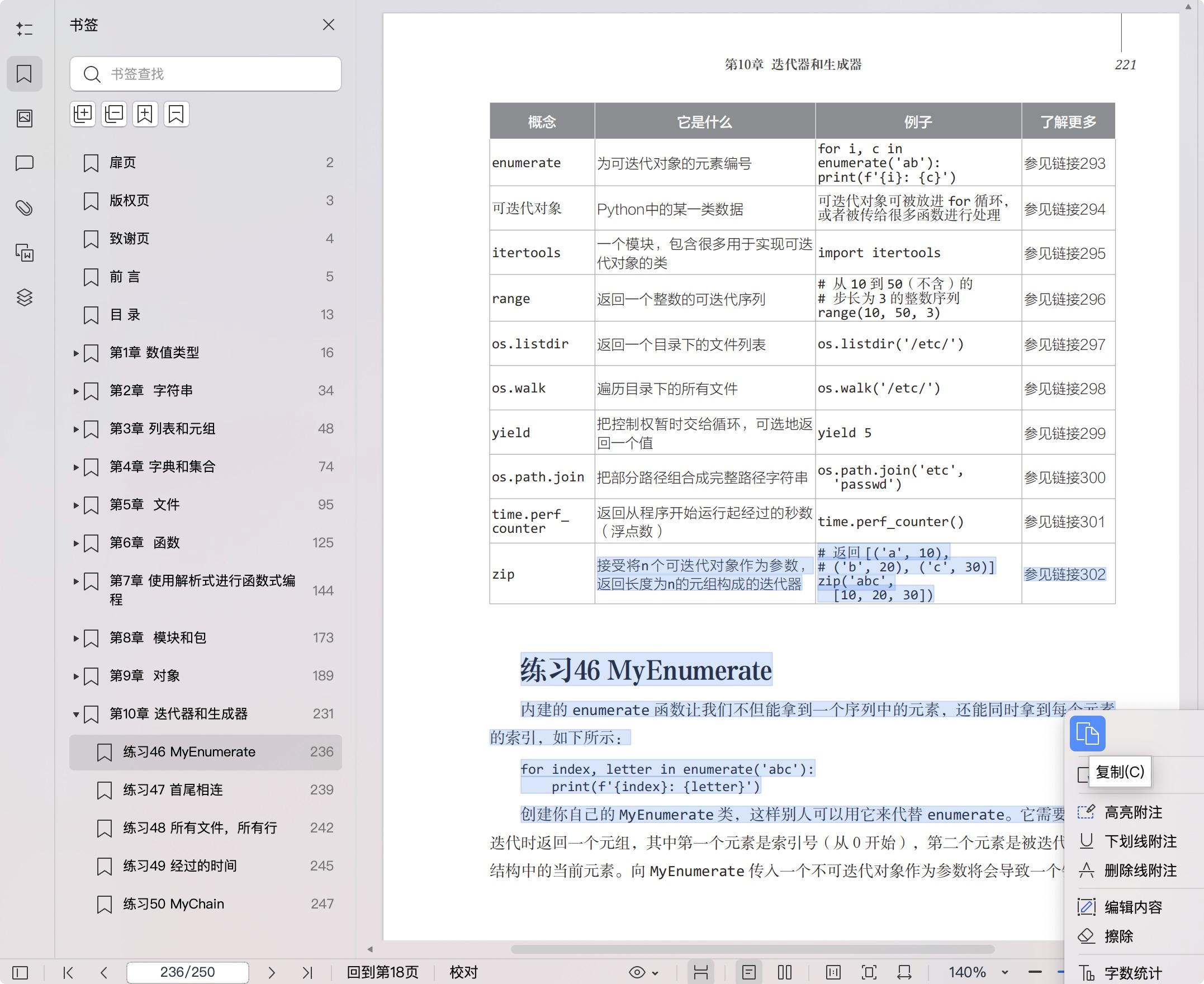Open the comments panel sidebar icon
The height and width of the screenshot is (984, 1204).
tap(25, 163)
